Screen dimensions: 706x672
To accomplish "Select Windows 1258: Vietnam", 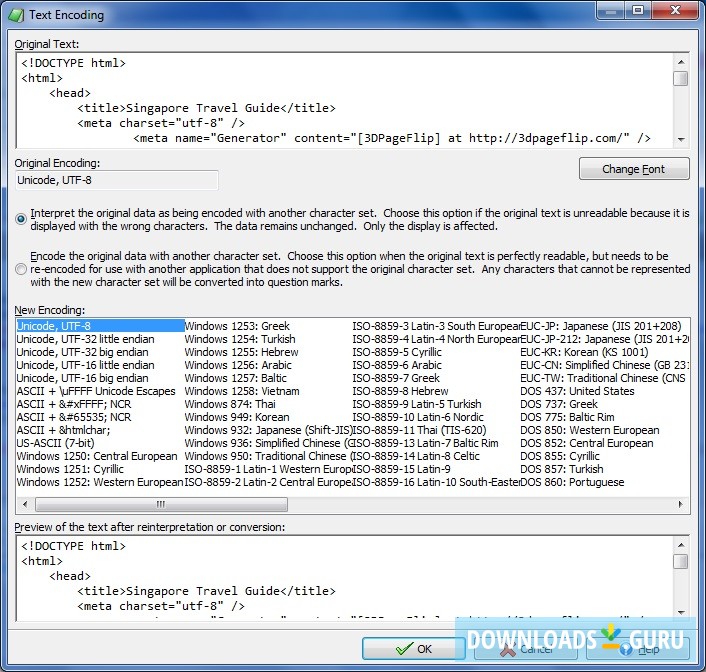I will (x=242, y=391).
